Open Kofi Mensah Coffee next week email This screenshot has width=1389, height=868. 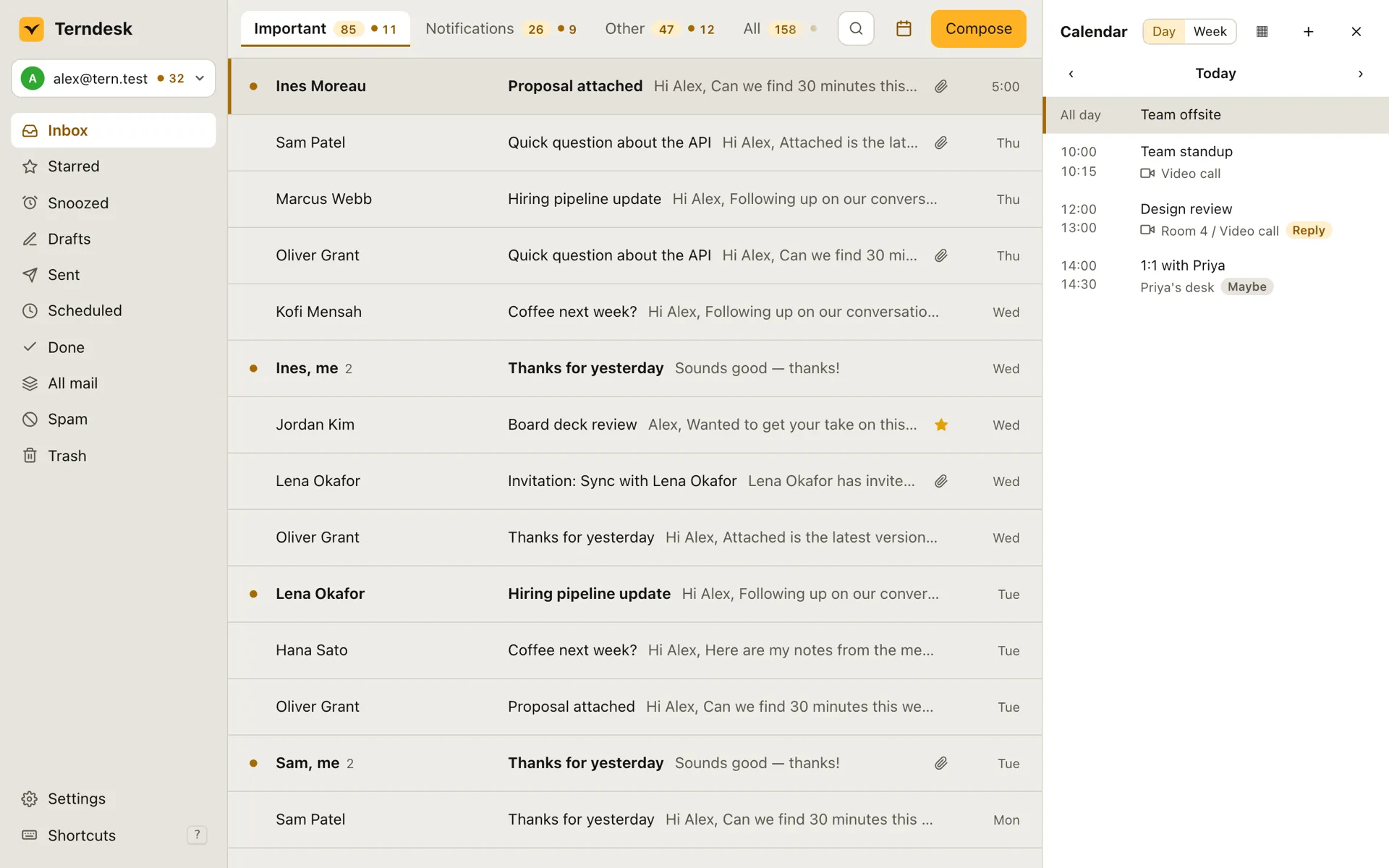click(635, 312)
